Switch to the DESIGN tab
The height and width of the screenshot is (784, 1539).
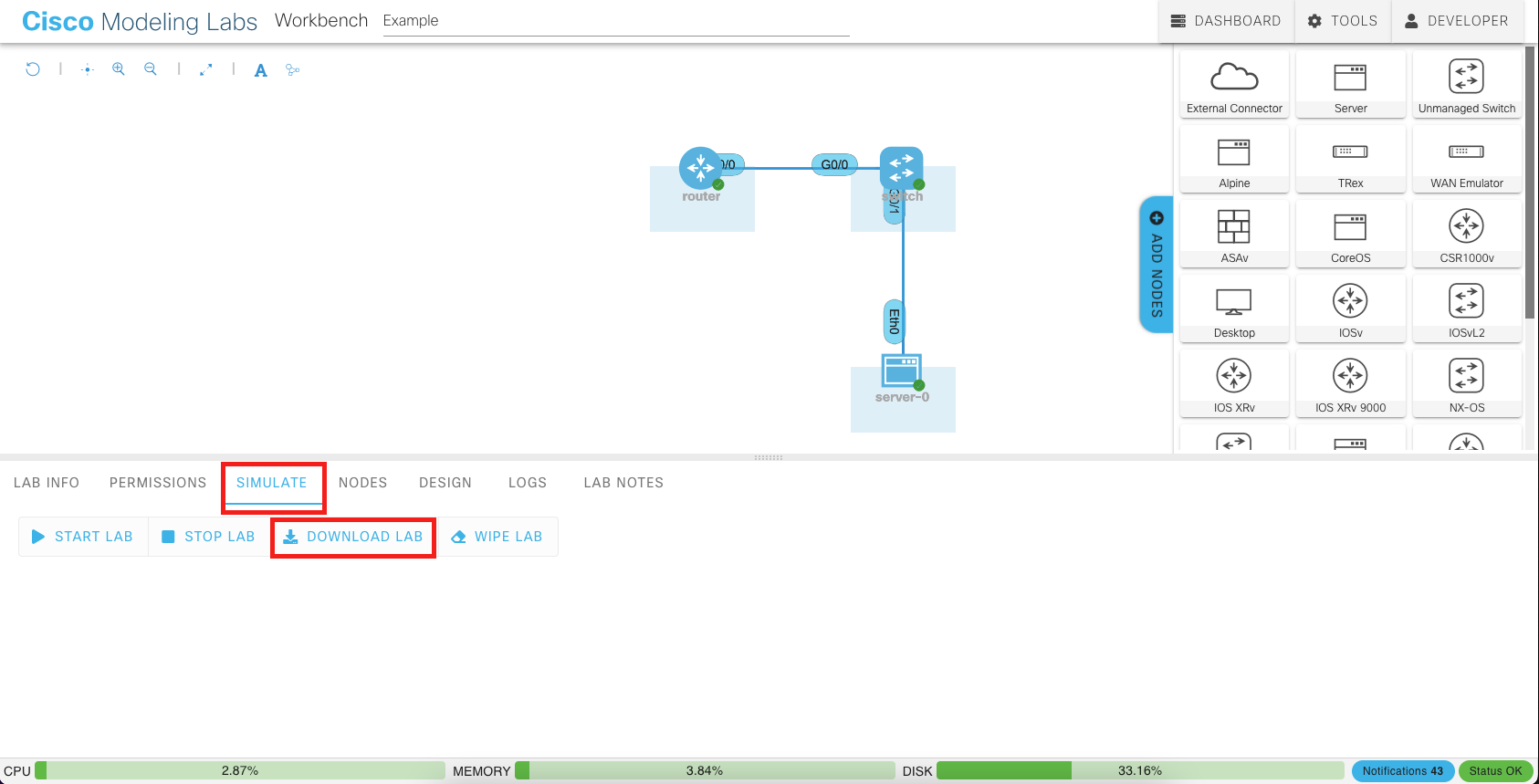[x=445, y=483]
